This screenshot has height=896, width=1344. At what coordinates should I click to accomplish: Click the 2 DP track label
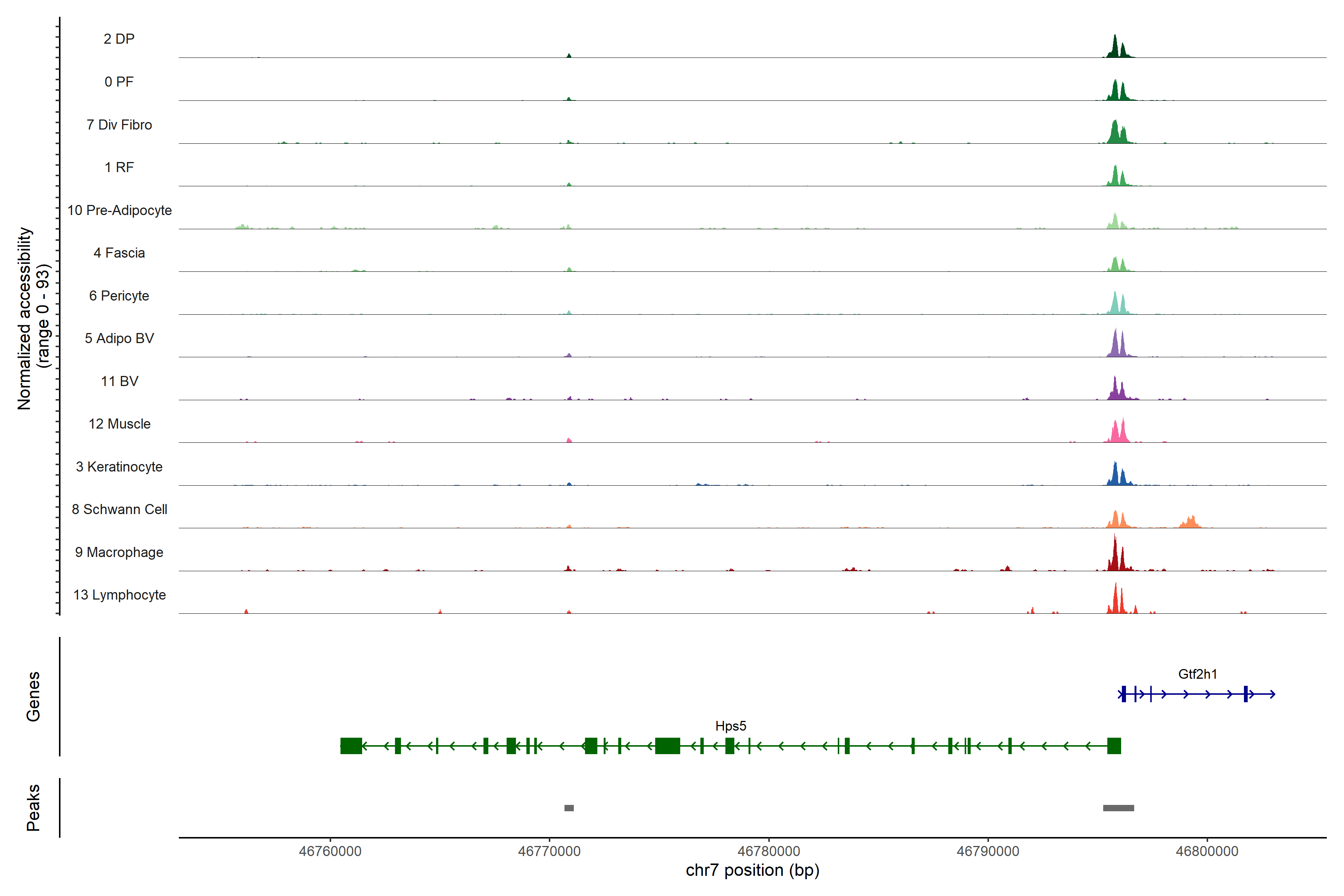[x=119, y=39]
